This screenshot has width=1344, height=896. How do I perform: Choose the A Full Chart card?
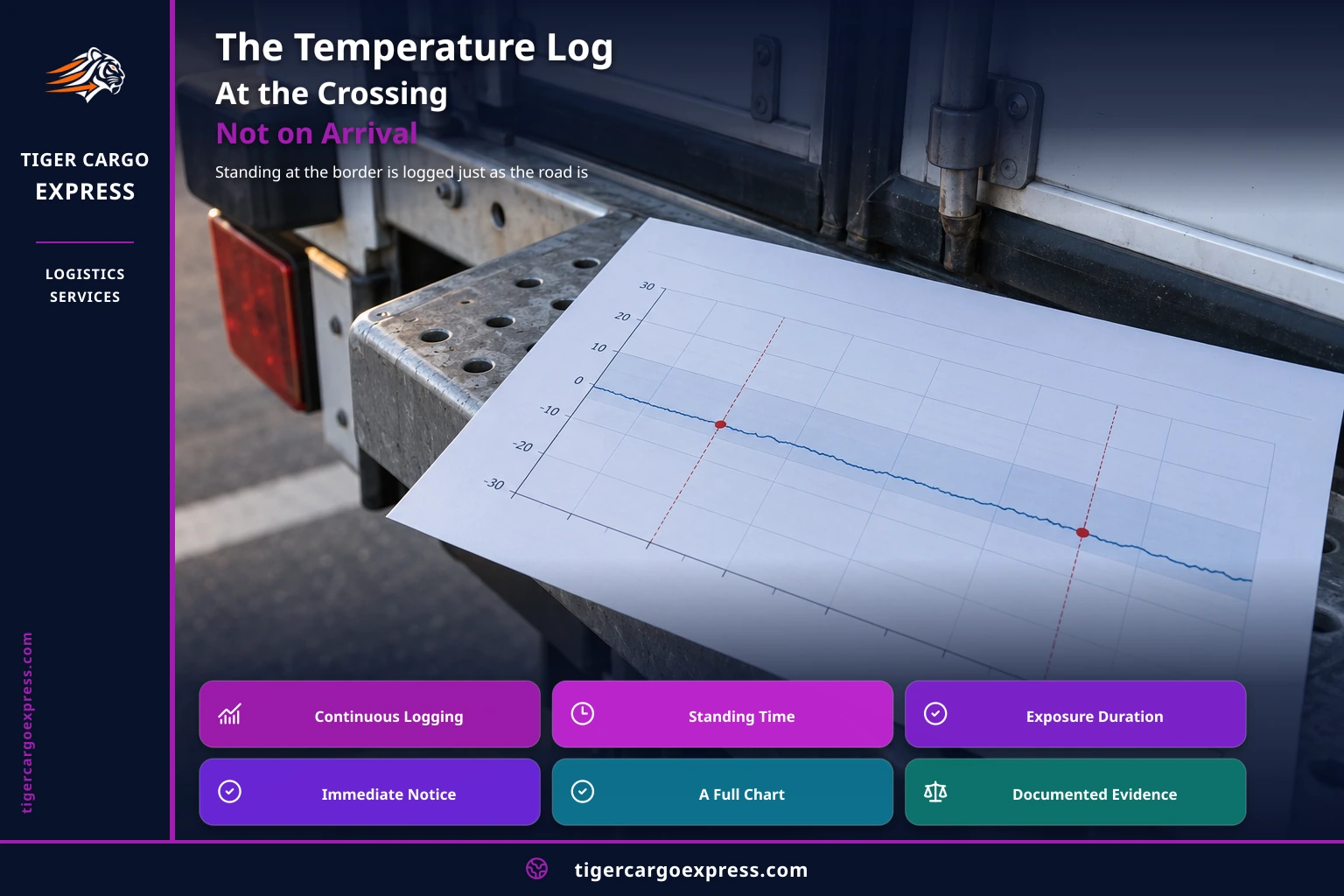(723, 792)
